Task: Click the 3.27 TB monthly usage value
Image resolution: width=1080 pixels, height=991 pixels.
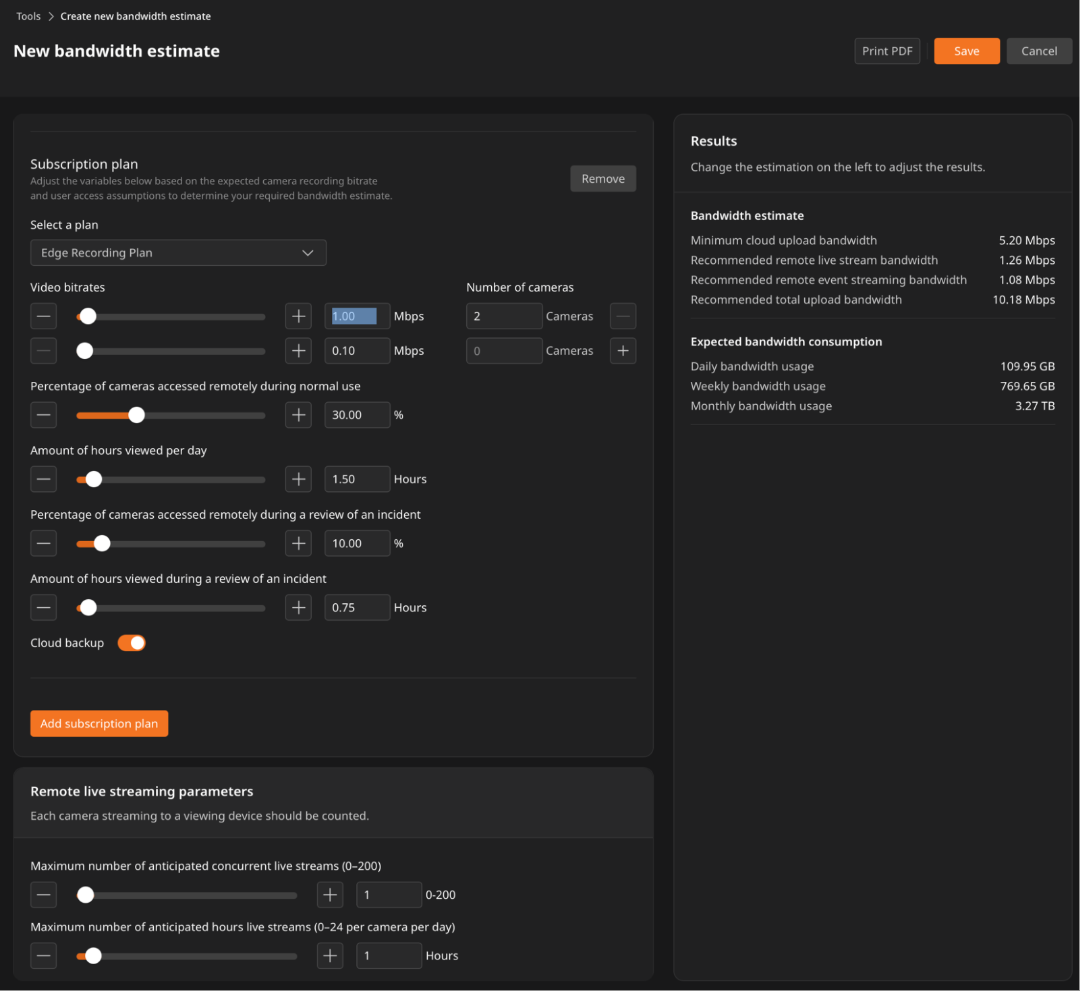Action: (x=1035, y=406)
